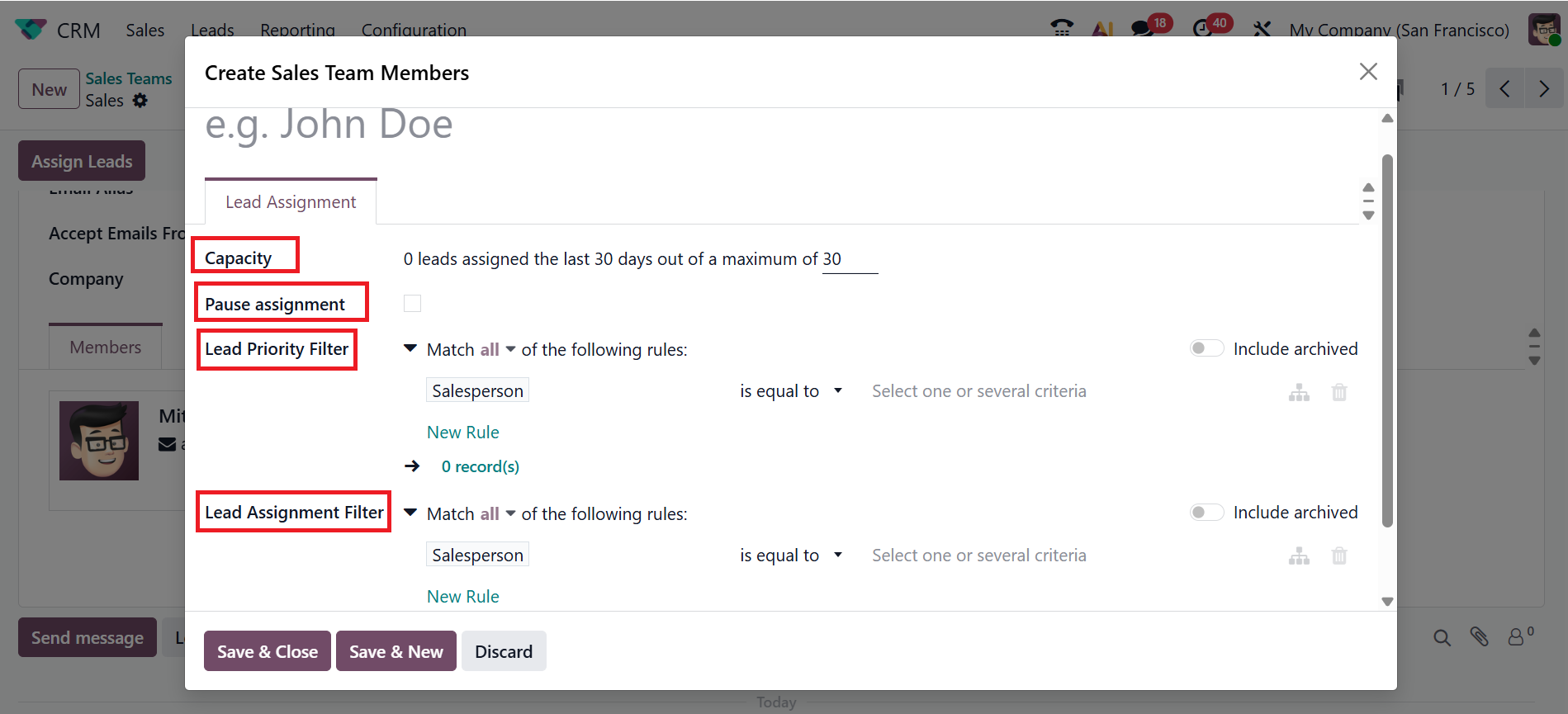Click the Sales settings gear icon
This screenshot has width=1568, height=714.
(140, 101)
